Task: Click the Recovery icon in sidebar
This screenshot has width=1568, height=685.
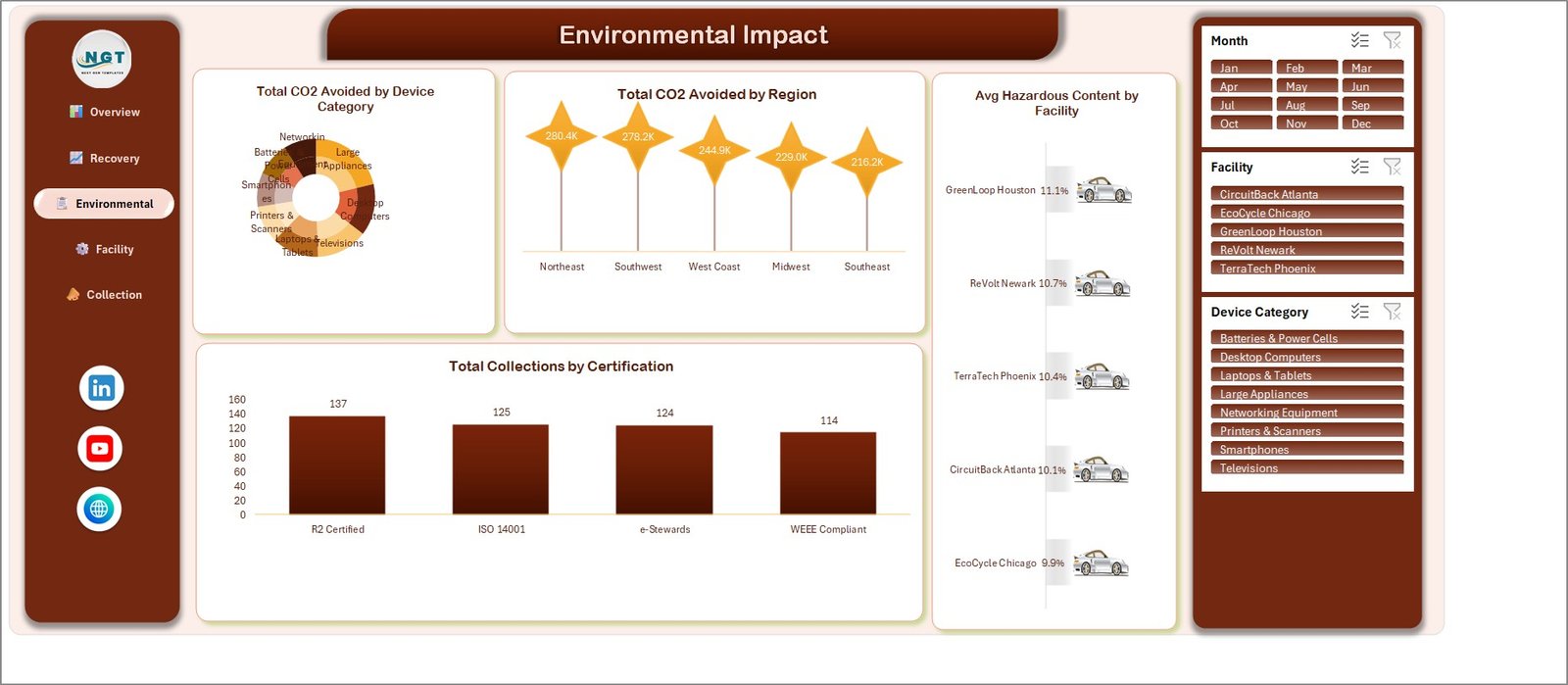Action: coord(76,158)
